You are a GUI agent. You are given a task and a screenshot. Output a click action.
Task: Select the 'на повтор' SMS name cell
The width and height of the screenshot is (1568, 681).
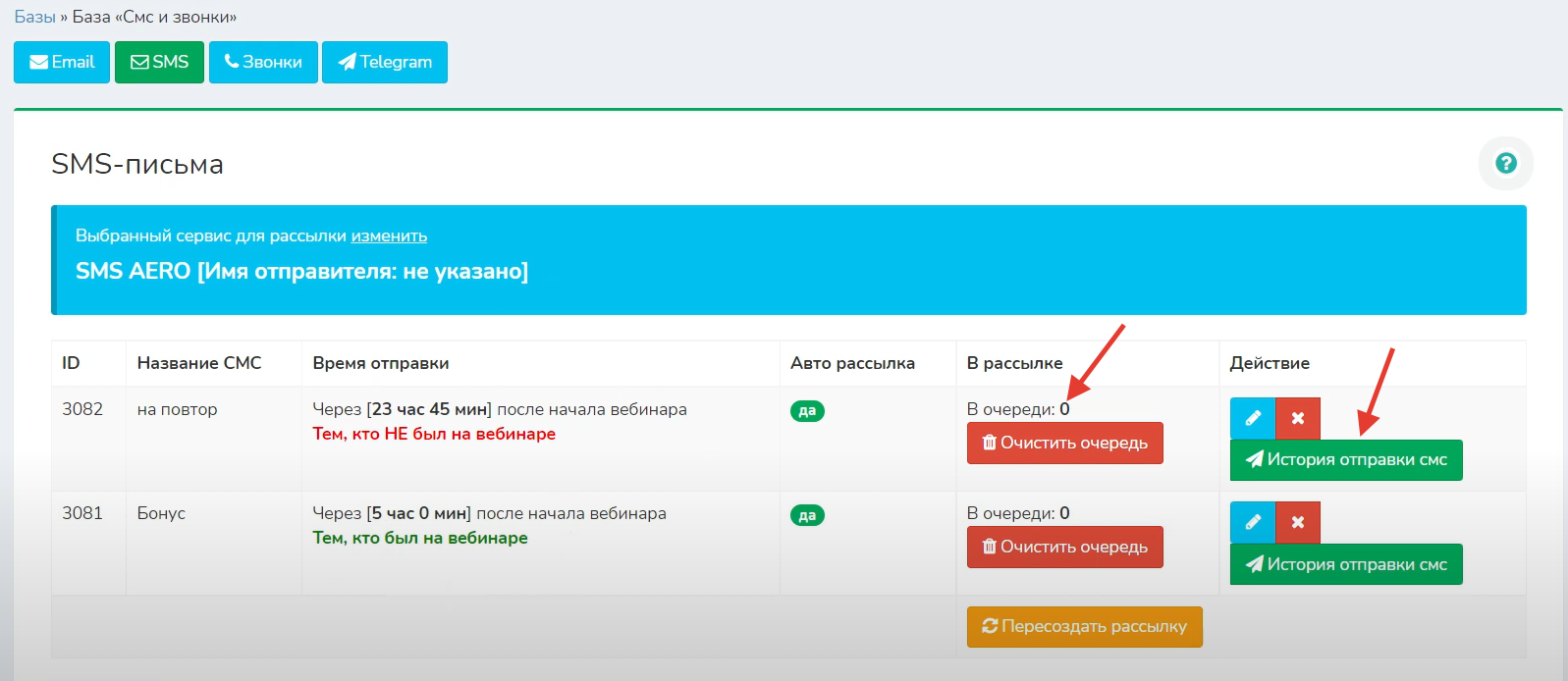point(178,409)
